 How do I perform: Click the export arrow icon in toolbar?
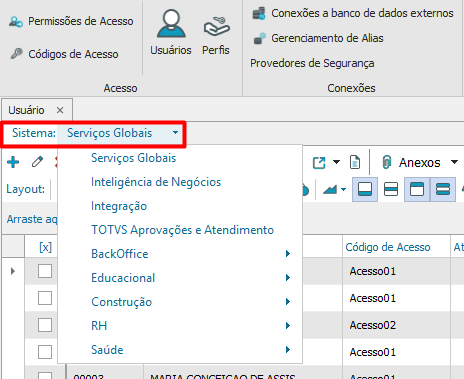click(x=319, y=163)
